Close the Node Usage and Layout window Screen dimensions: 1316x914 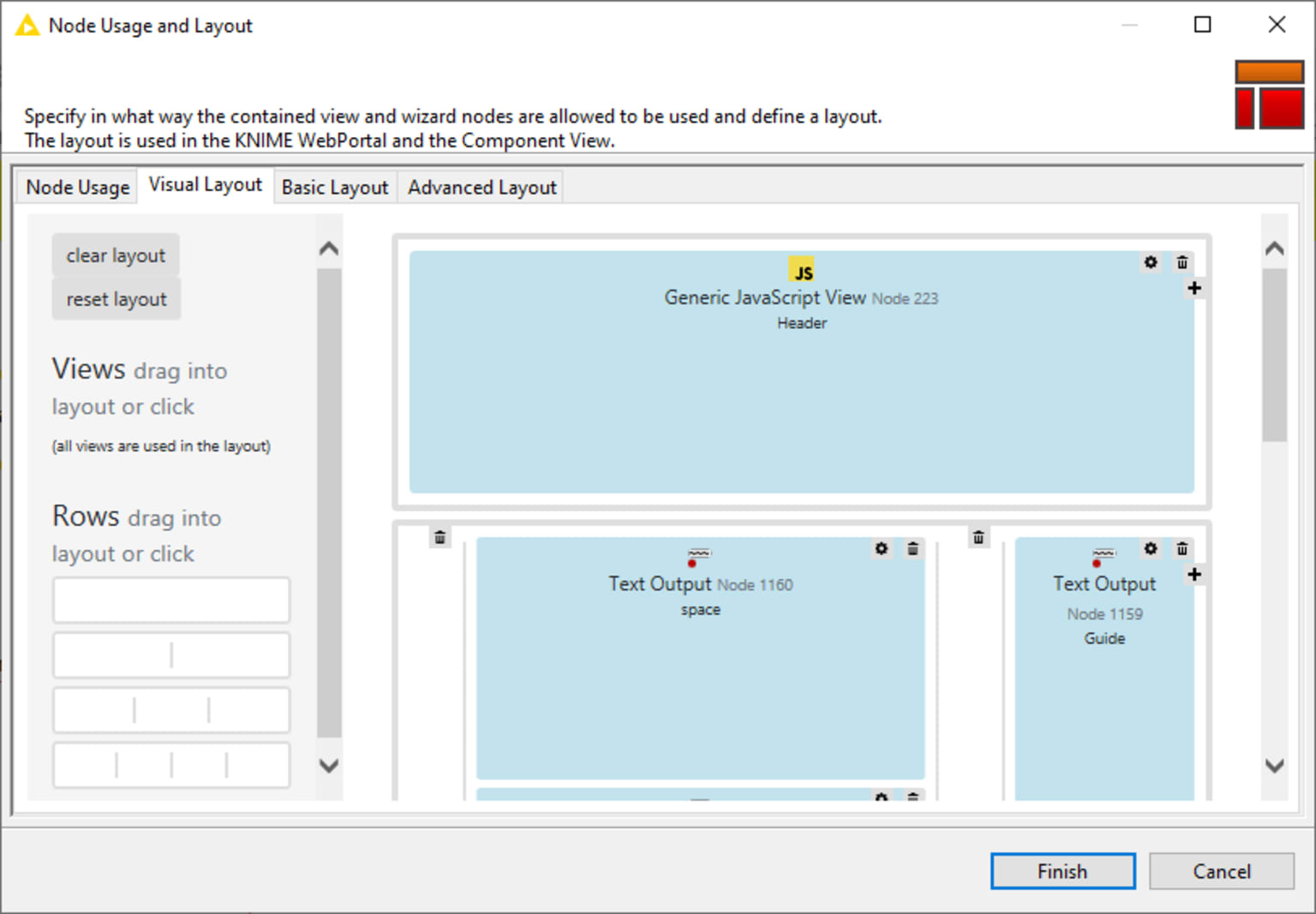point(1277,25)
